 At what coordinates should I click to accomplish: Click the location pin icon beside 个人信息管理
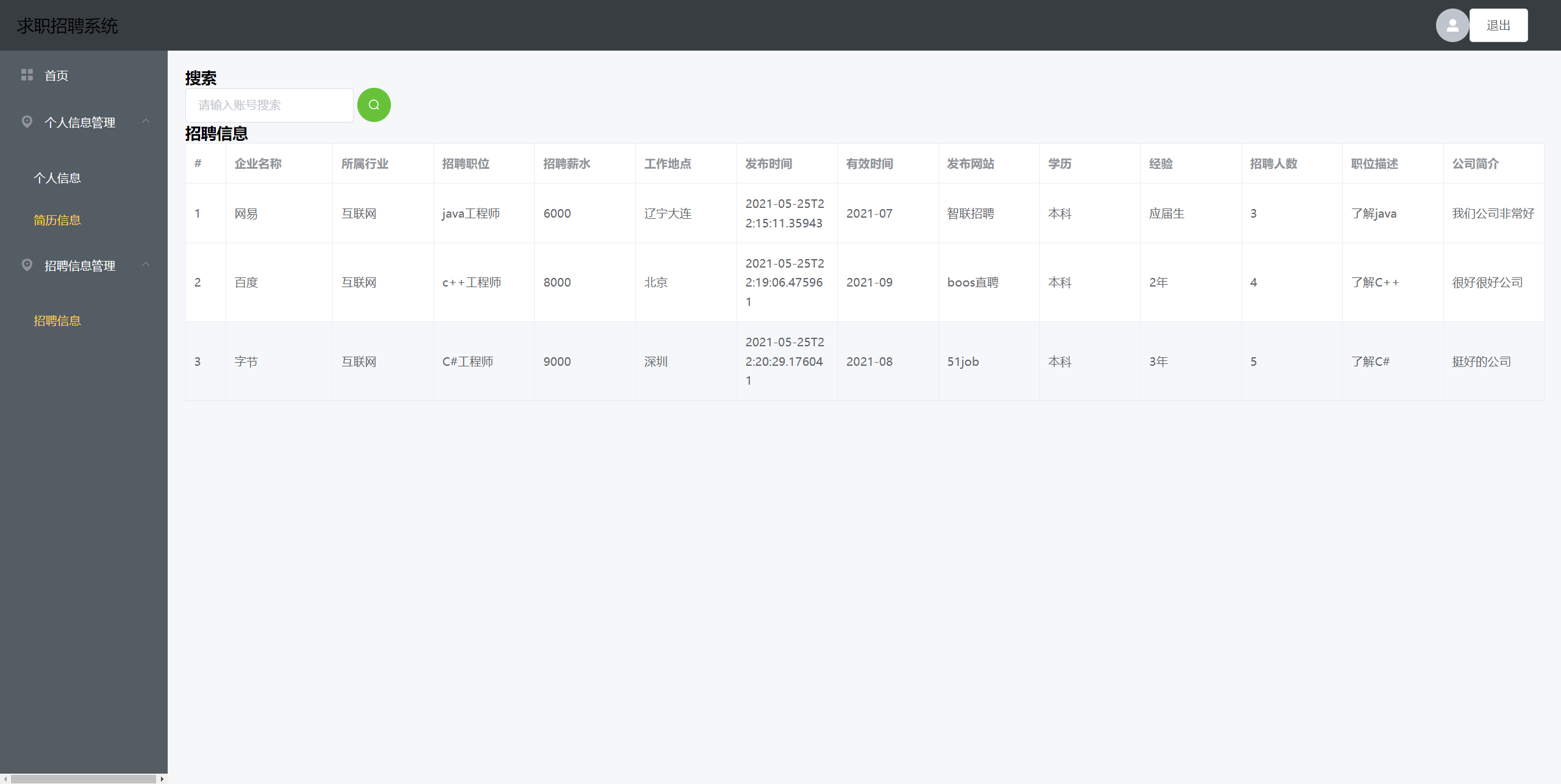coord(27,122)
